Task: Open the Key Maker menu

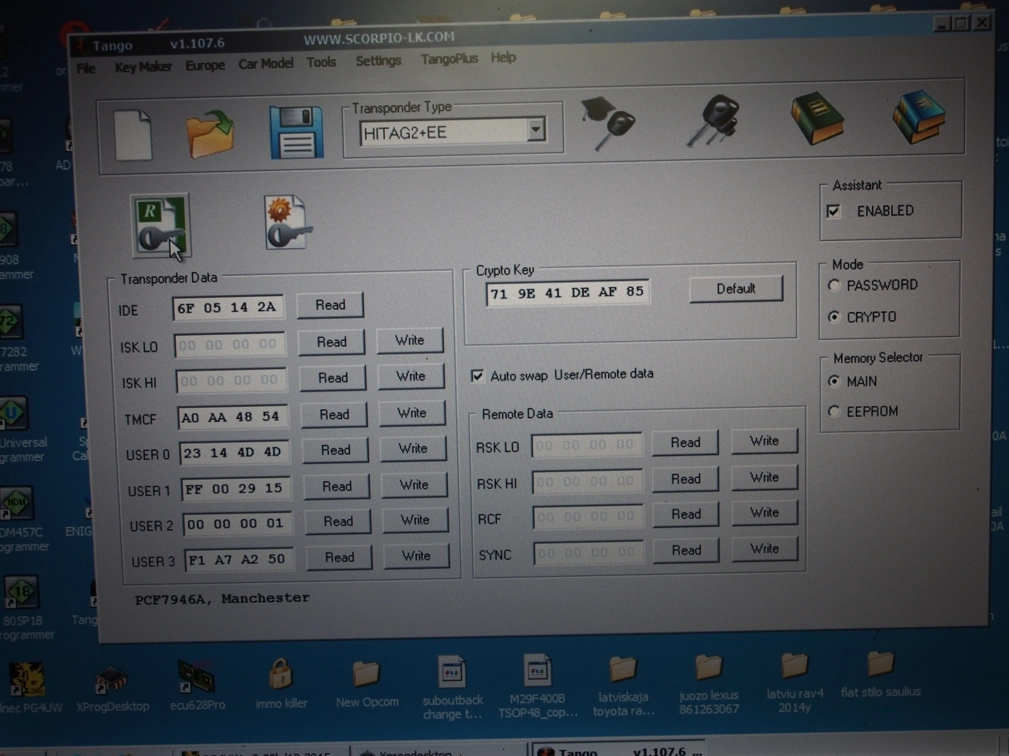Action: click(143, 66)
